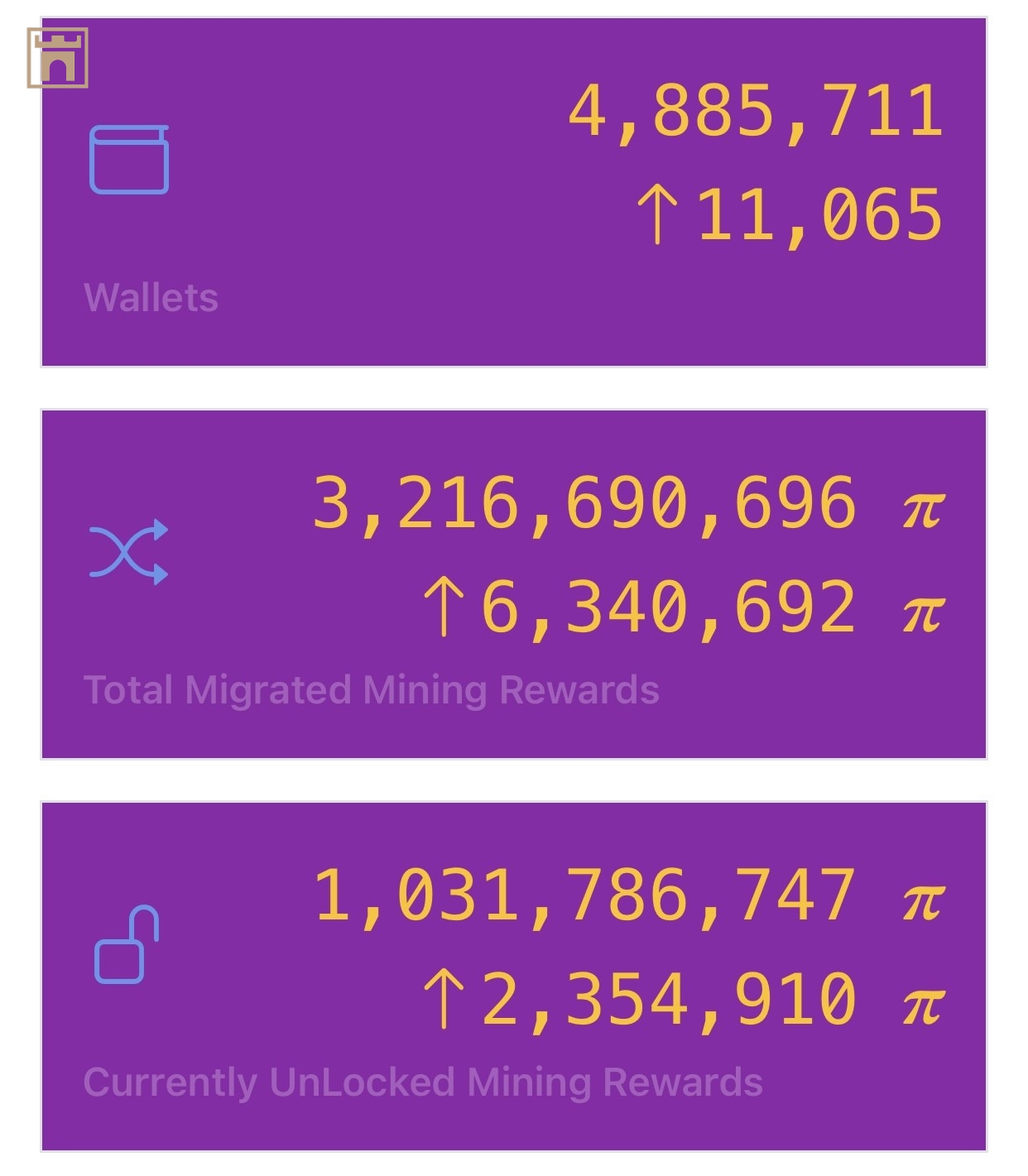Screen dimensions: 1028x1176
Task: Click the up arrow beside 2,354,910
Action: coord(444,999)
